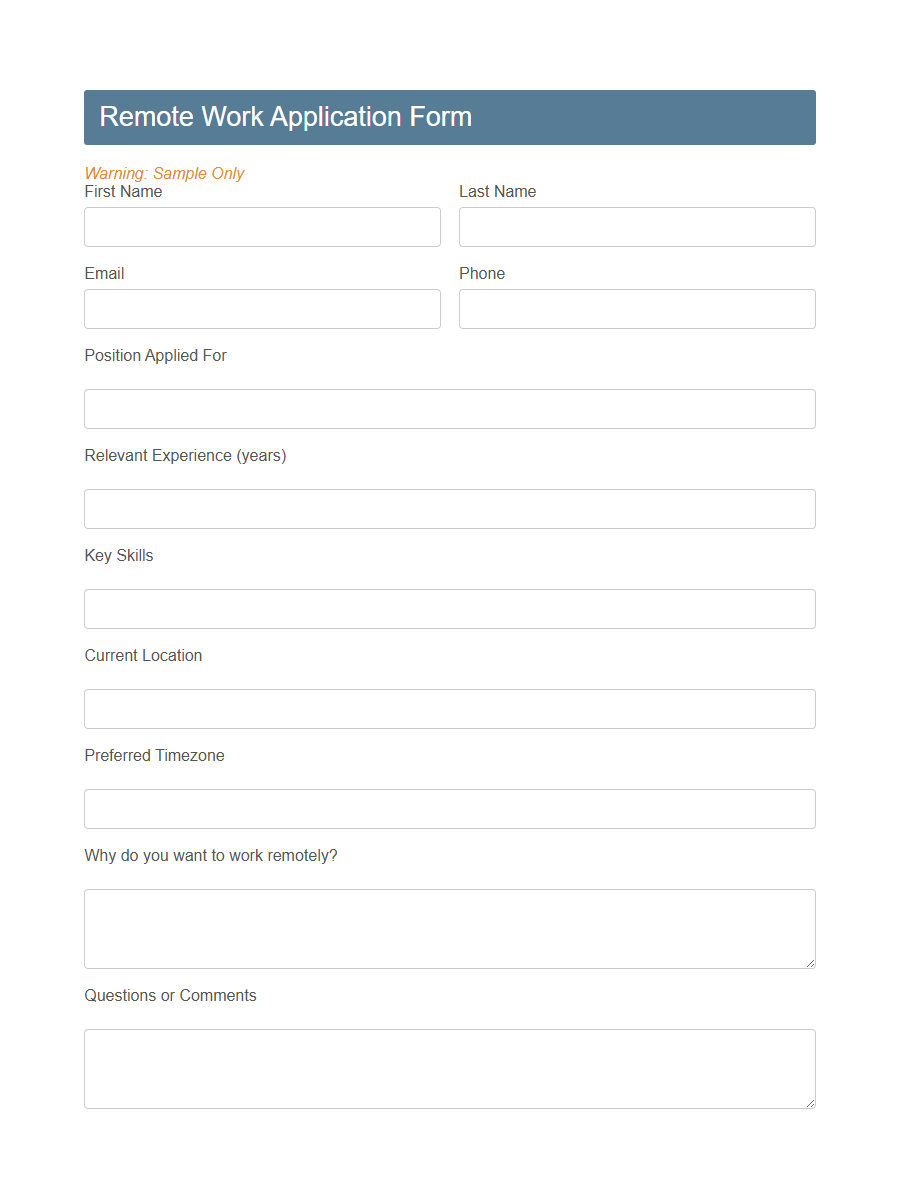The width and height of the screenshot is (900, 1181).
Task: Select the Key Skills input box
Action: pos(449,609)
